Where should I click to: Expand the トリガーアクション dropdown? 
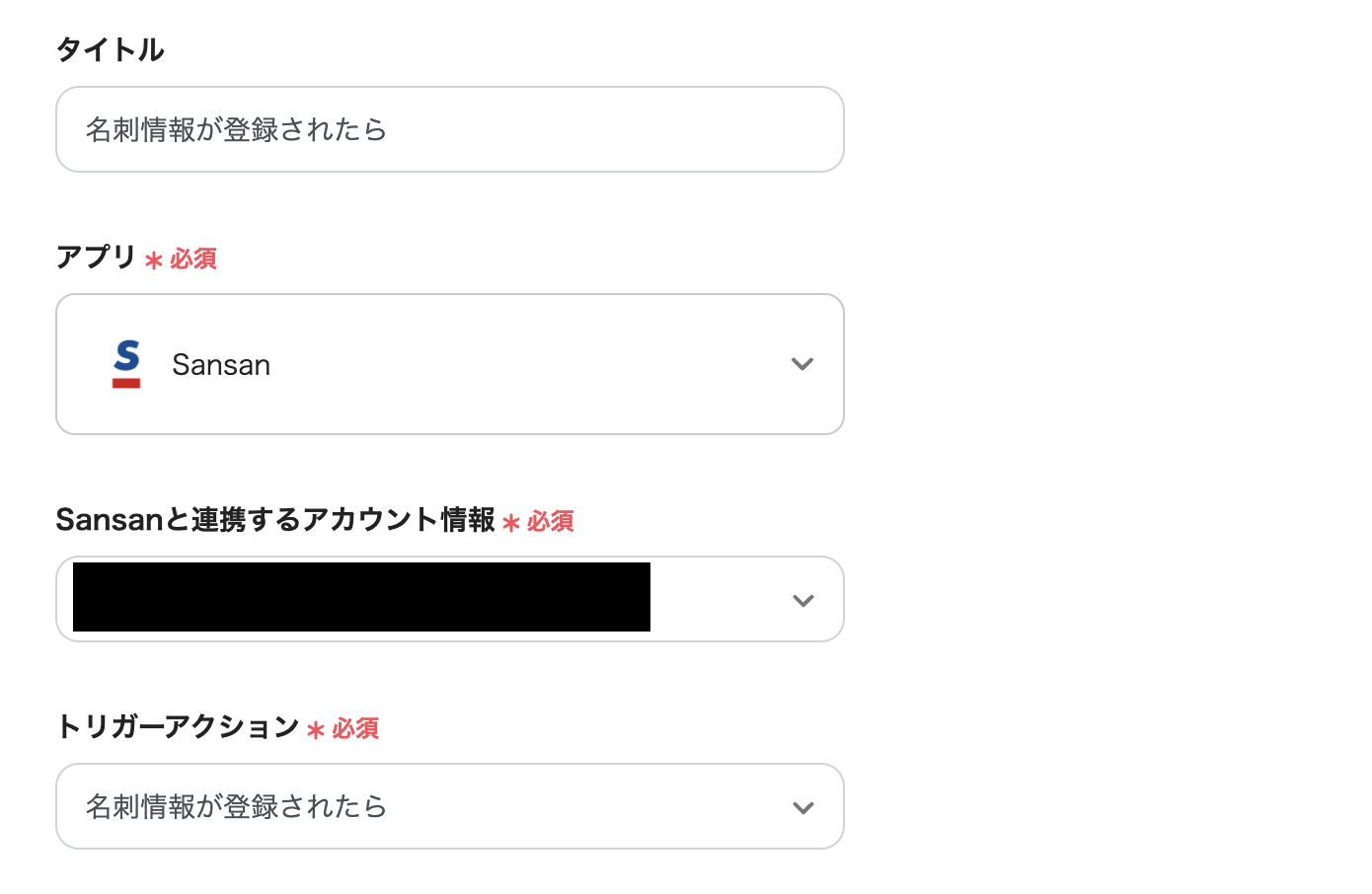(449, 806)
